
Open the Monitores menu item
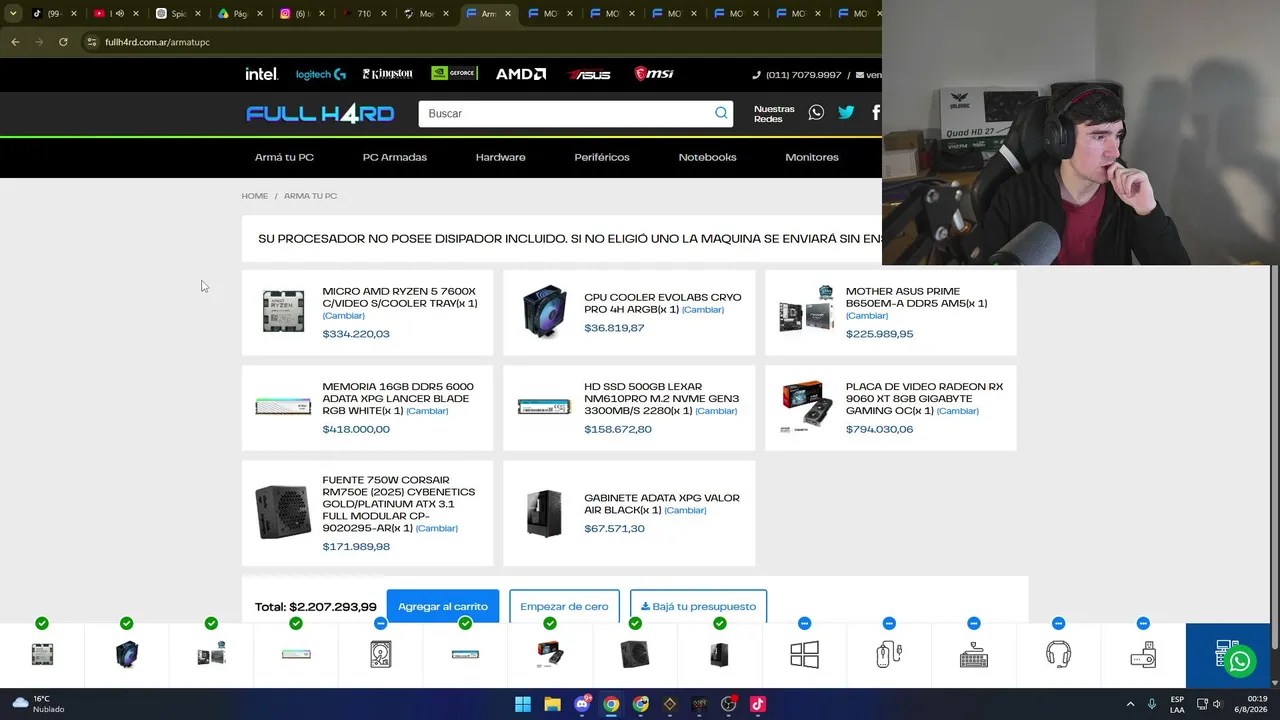coord(812,157)
